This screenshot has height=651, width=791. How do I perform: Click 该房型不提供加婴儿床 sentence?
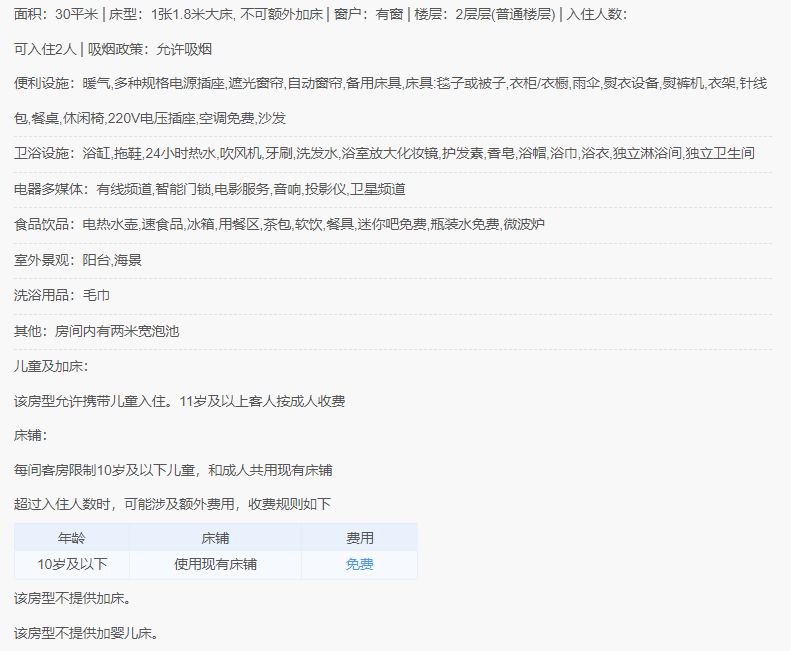pyautogui.click(x=86, y=633)
